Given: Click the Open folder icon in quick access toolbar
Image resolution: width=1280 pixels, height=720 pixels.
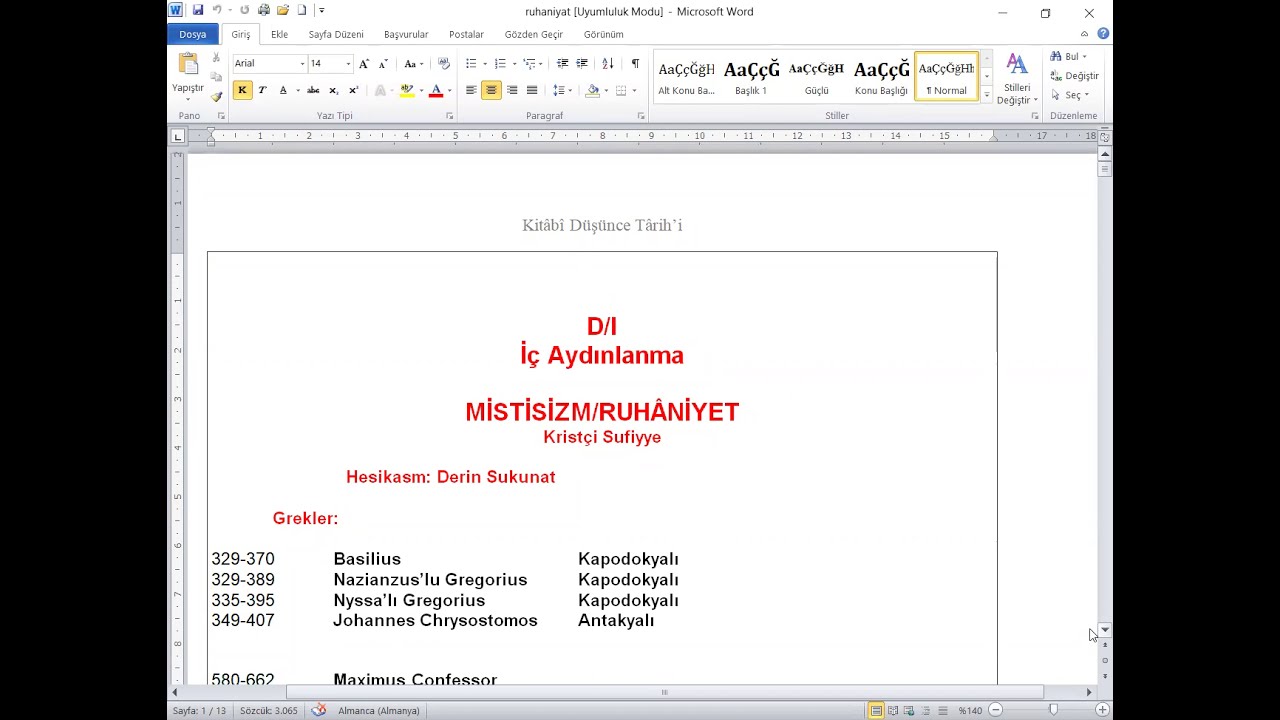Looking at the screenshot, I should coord(283,10).
